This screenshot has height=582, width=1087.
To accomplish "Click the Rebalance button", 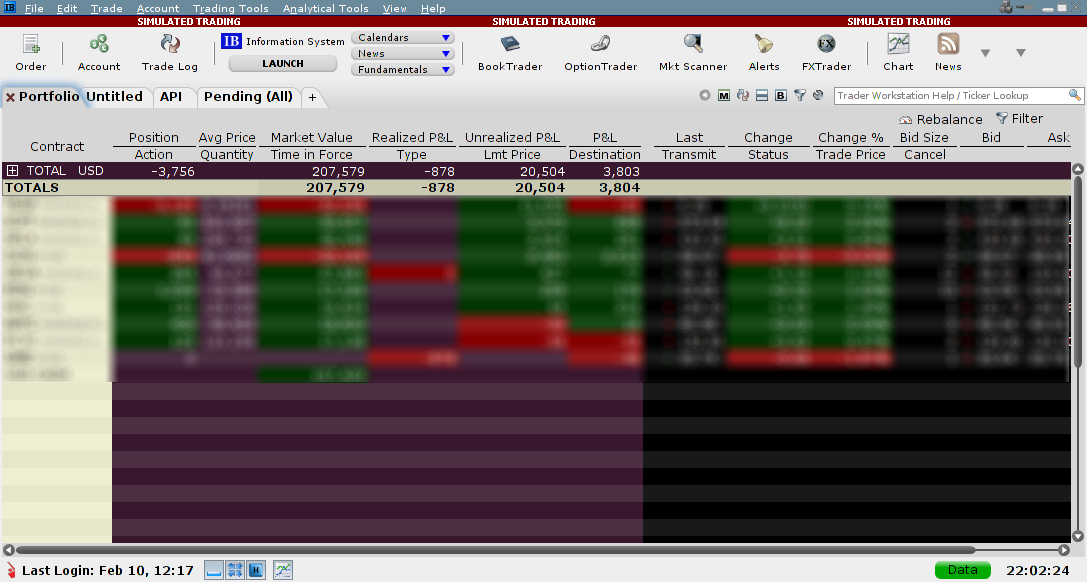I will [941, 119].
